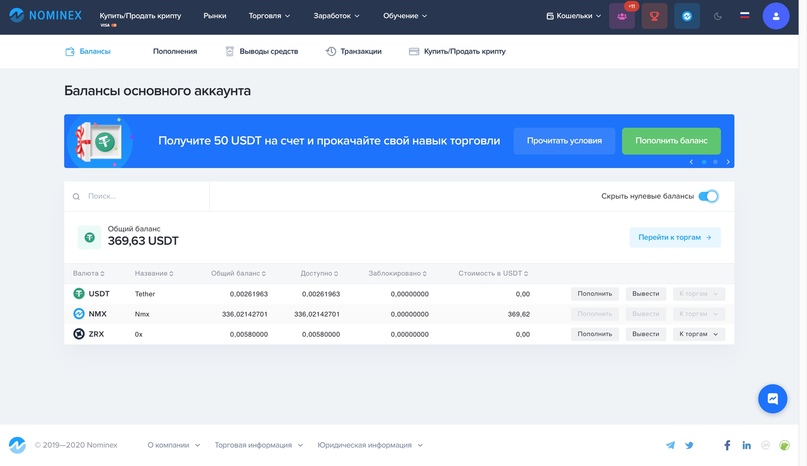This screenshot has height=466, width=807.
Task: Click the USDT coin icon in table
Action: [x=79, y=294]
